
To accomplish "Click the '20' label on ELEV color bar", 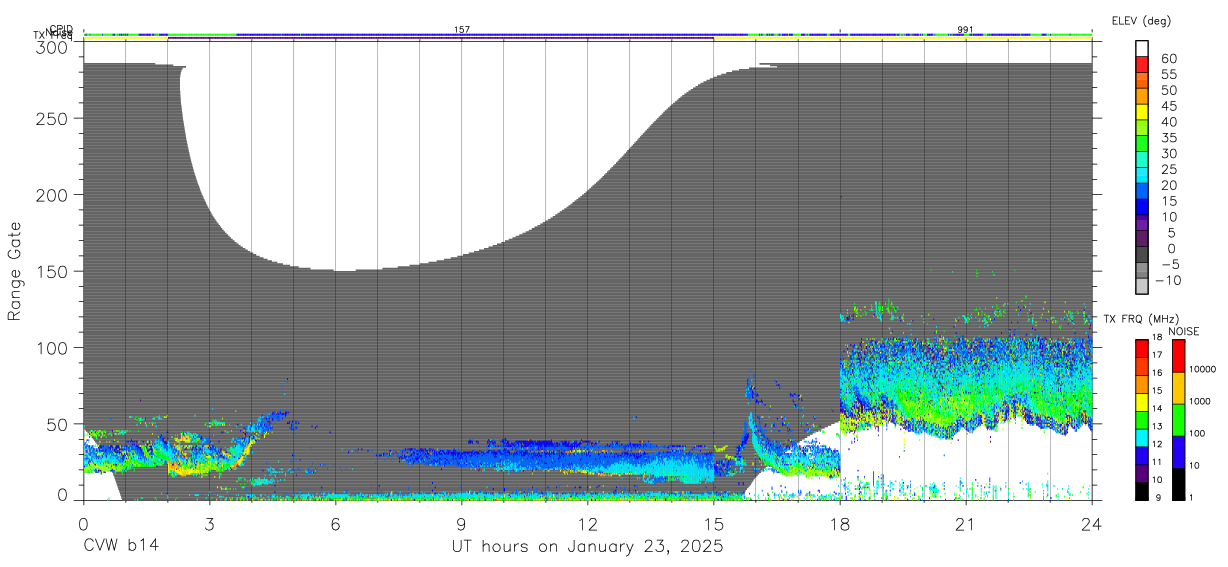I will pos(1168,185).
